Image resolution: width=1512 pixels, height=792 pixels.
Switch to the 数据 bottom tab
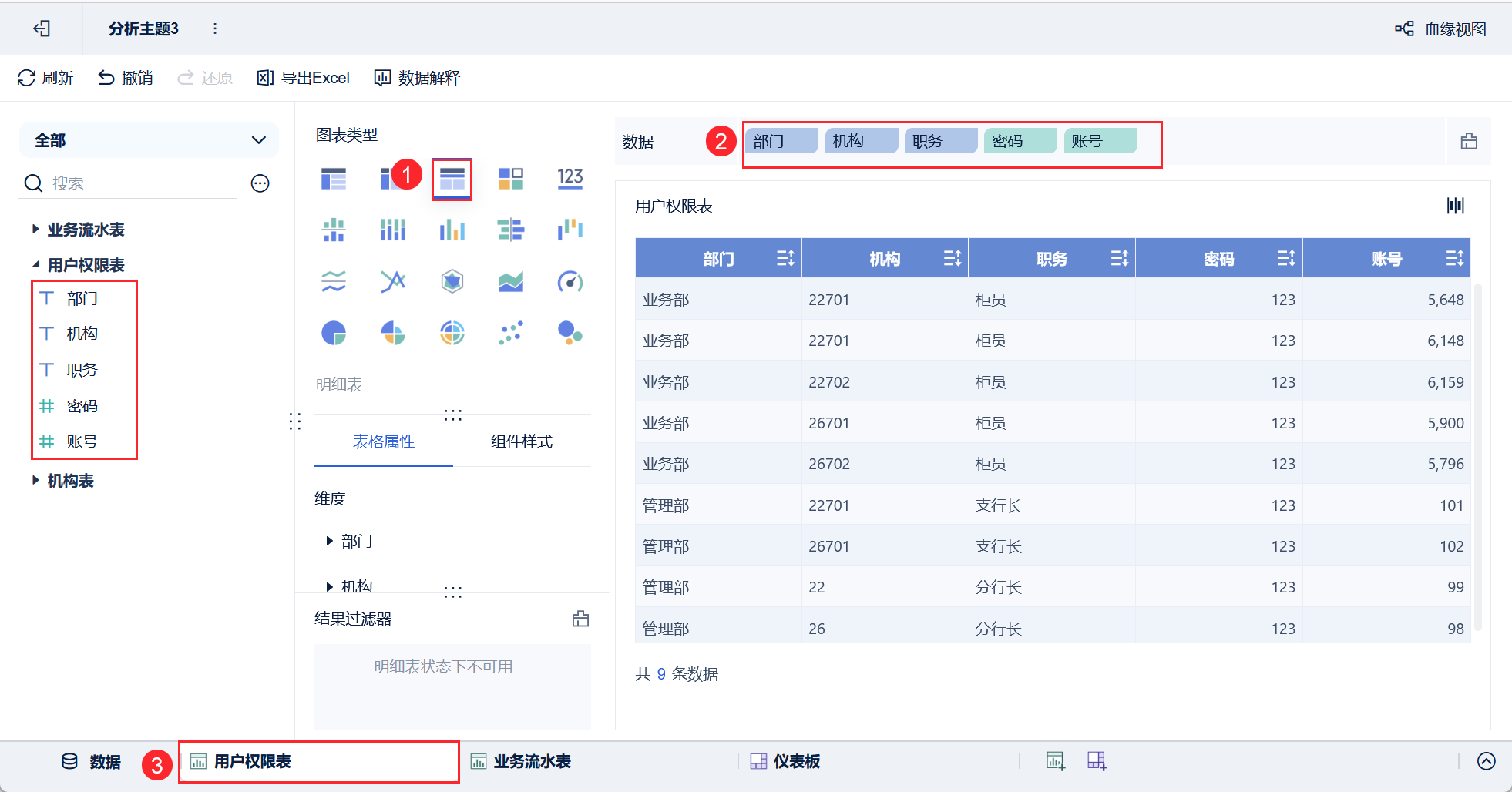coord(91,762)
